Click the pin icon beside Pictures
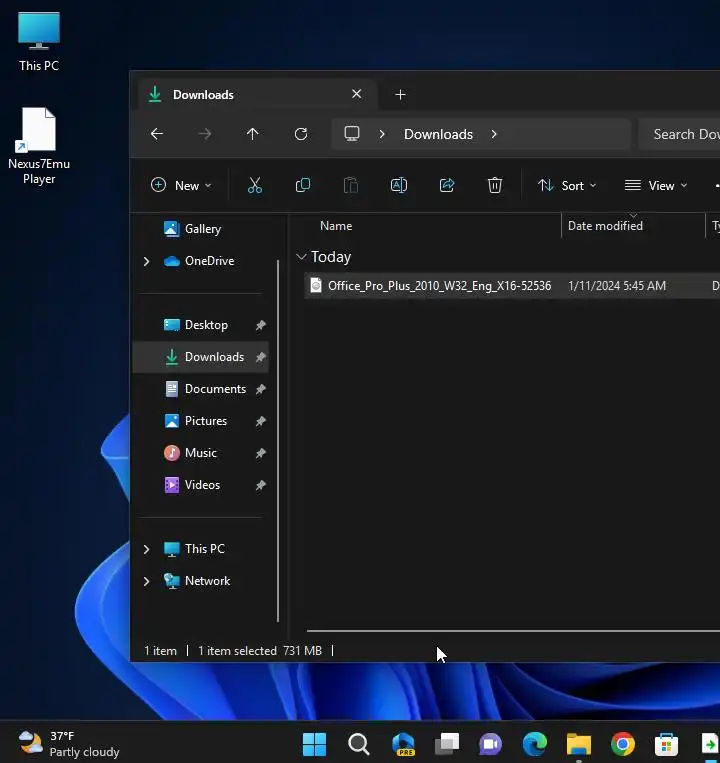The image size is (720, 763). [x=261, y=421]
